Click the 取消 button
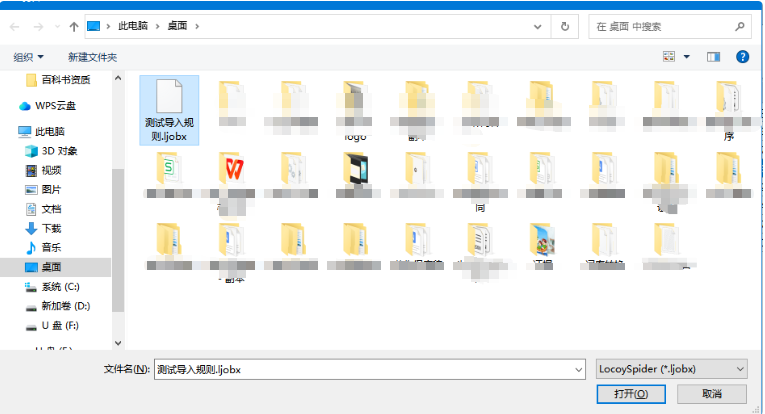The height and width of the screenshot is (414, 765). tap(712, 394)
